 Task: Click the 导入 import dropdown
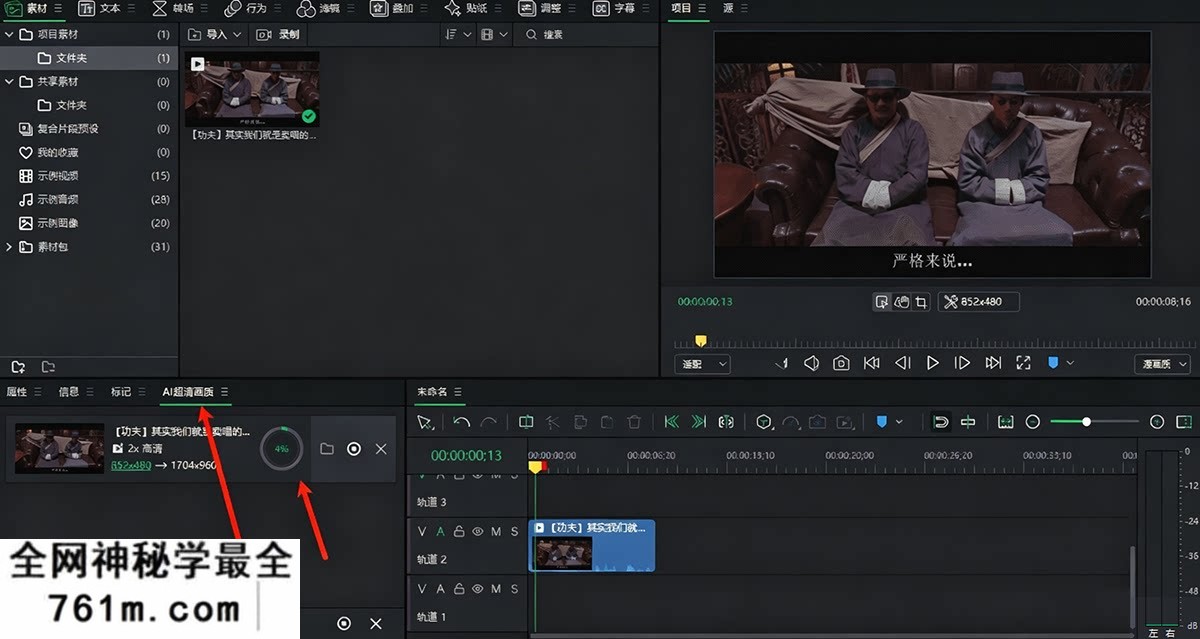click(215, 34)
